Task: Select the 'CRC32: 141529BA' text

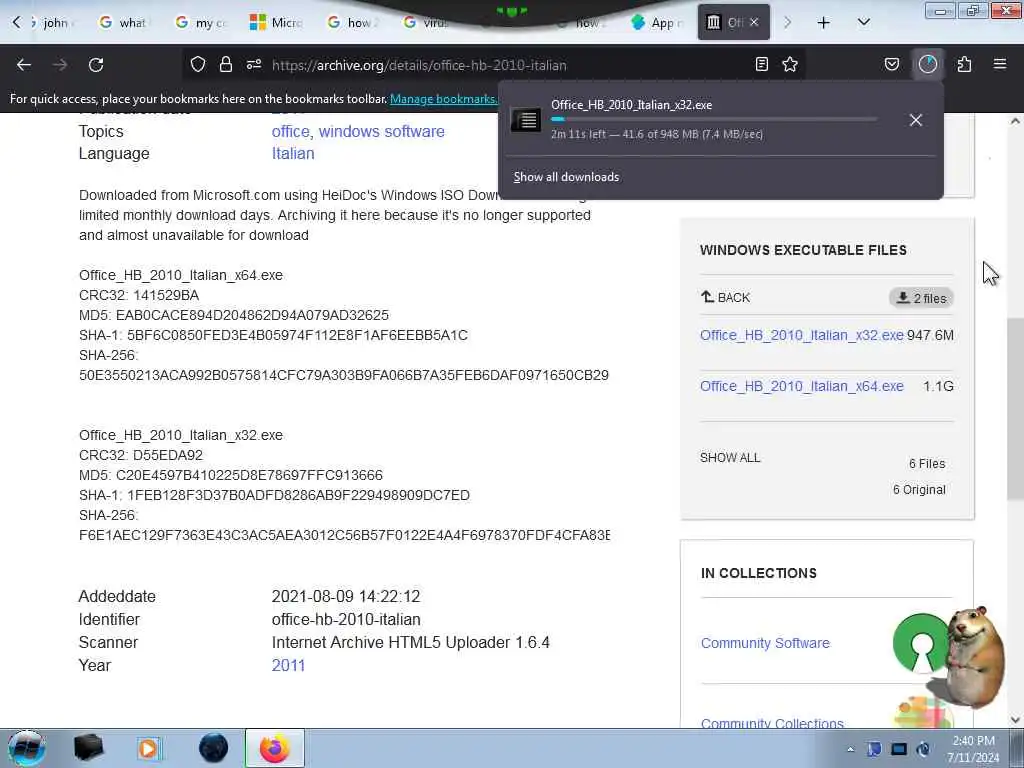Action: pos(139,295)
